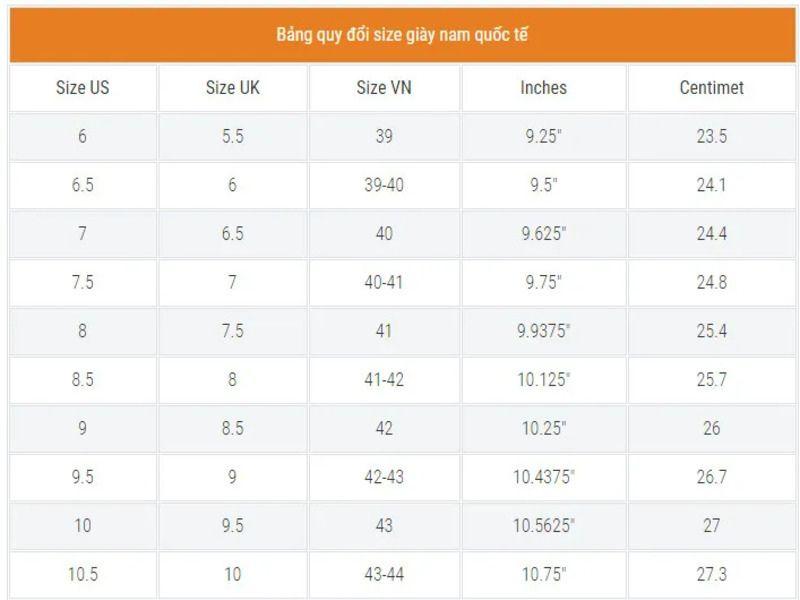Click the 9.25" inches cell
The height and width of the screenshot is (600, 800).
(x=543, y=137)
